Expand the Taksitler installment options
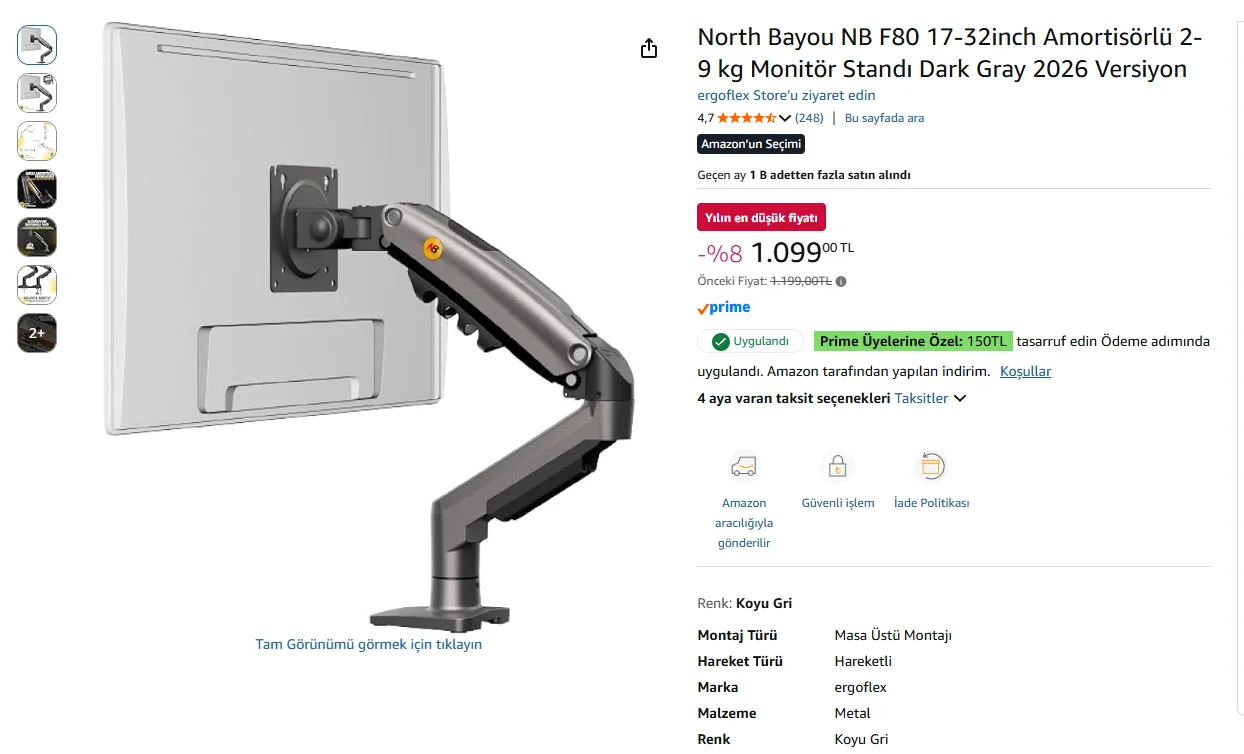This screenshot has width=1244, height=754. 930,398
